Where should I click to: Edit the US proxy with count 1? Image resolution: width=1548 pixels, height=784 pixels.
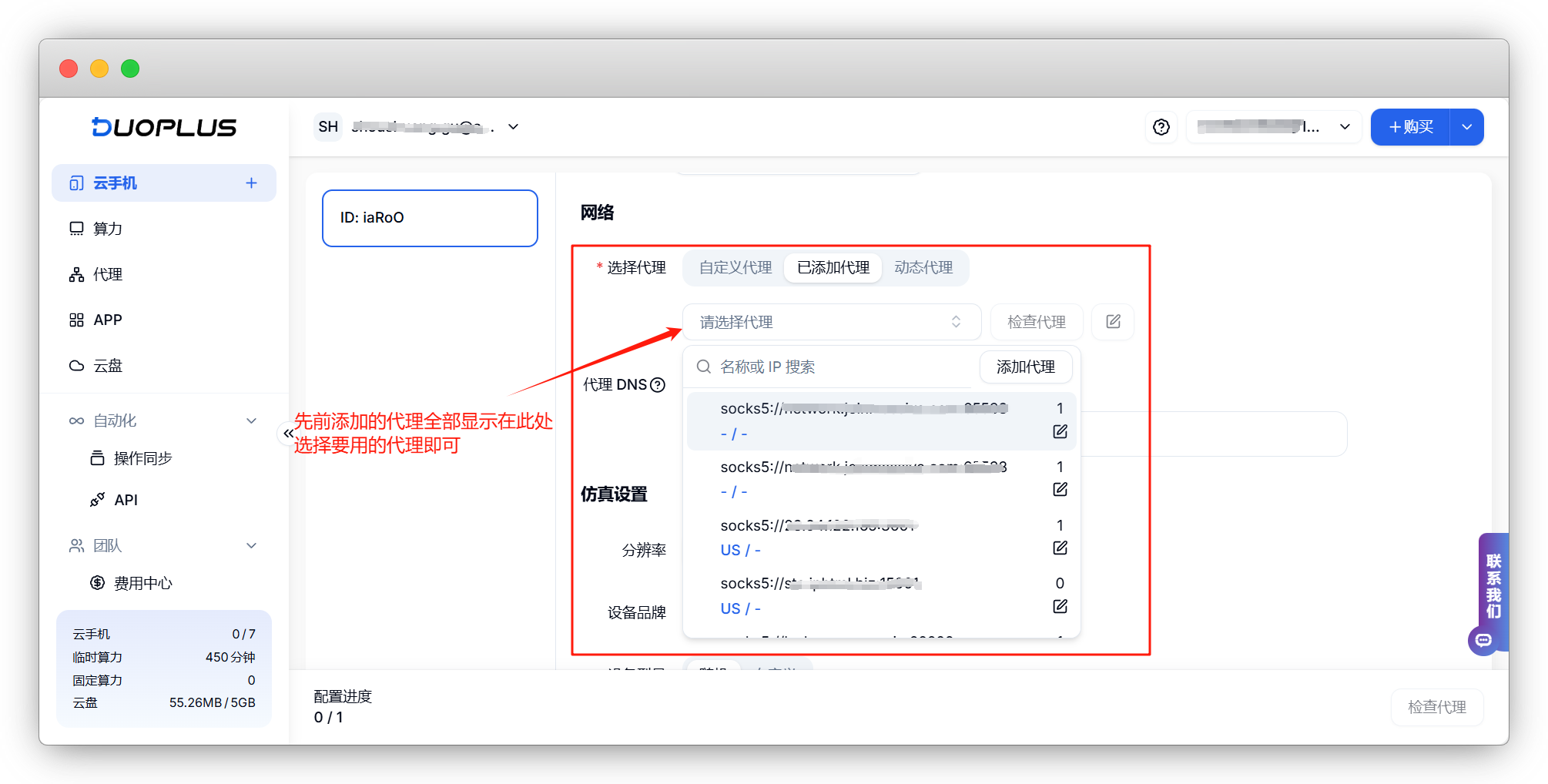click(1060, 548)
